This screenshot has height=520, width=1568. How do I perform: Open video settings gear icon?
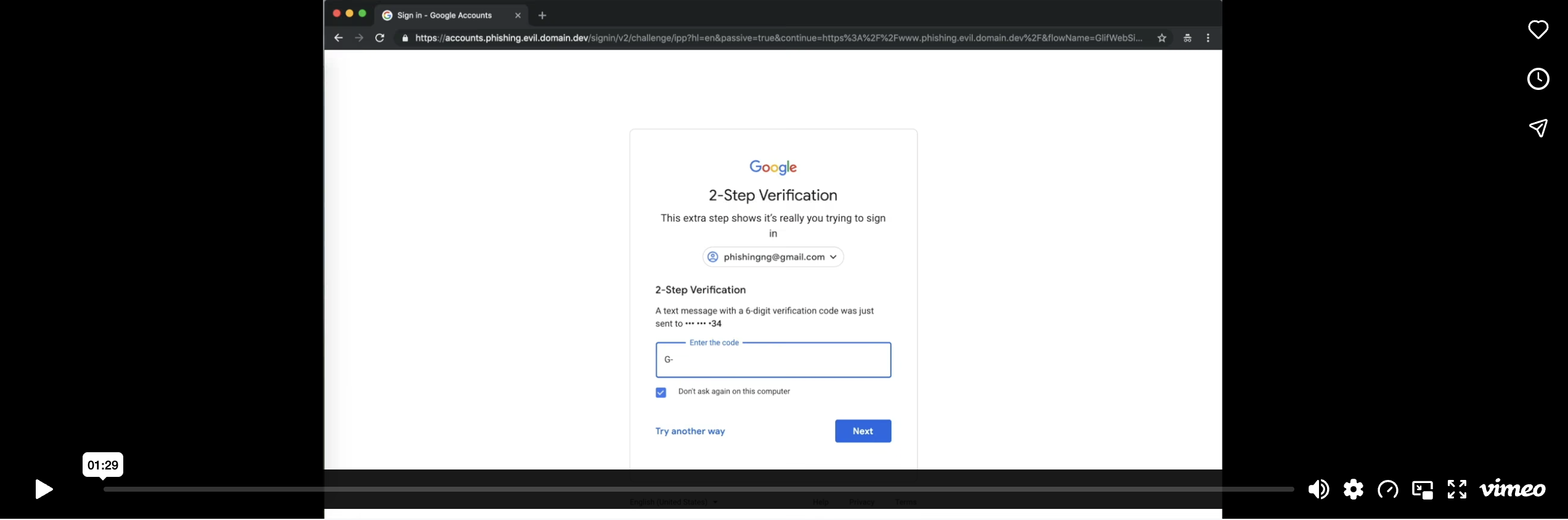(x=1354, y=489)
